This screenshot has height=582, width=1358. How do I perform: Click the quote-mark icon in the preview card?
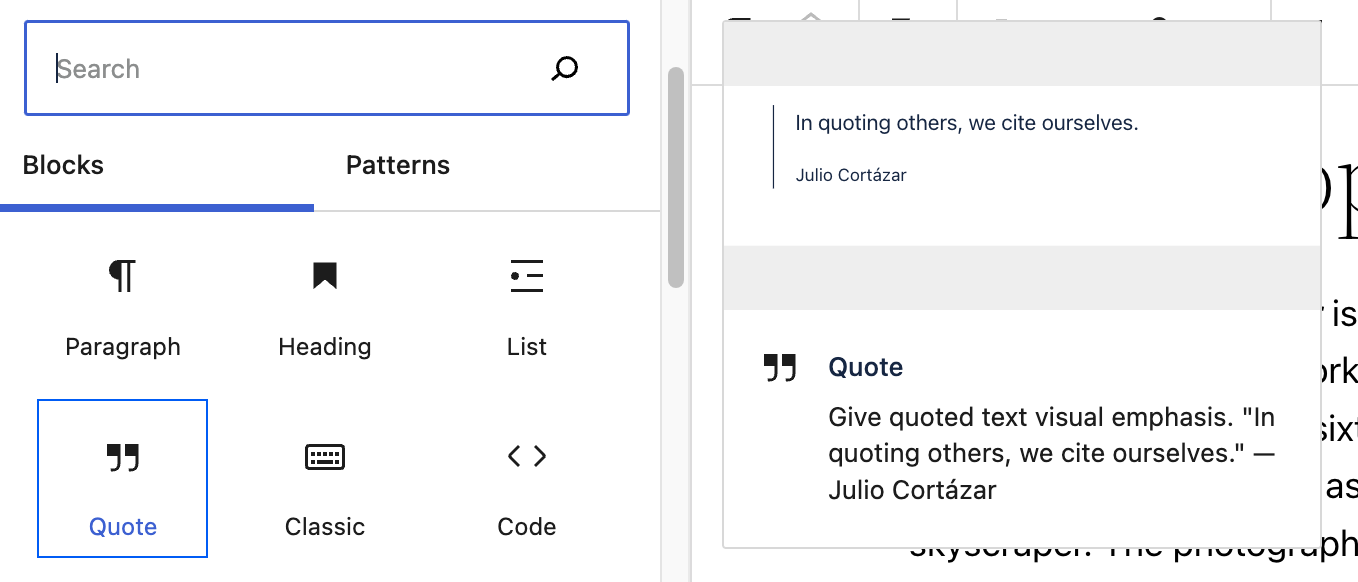[x=780, y=368]
